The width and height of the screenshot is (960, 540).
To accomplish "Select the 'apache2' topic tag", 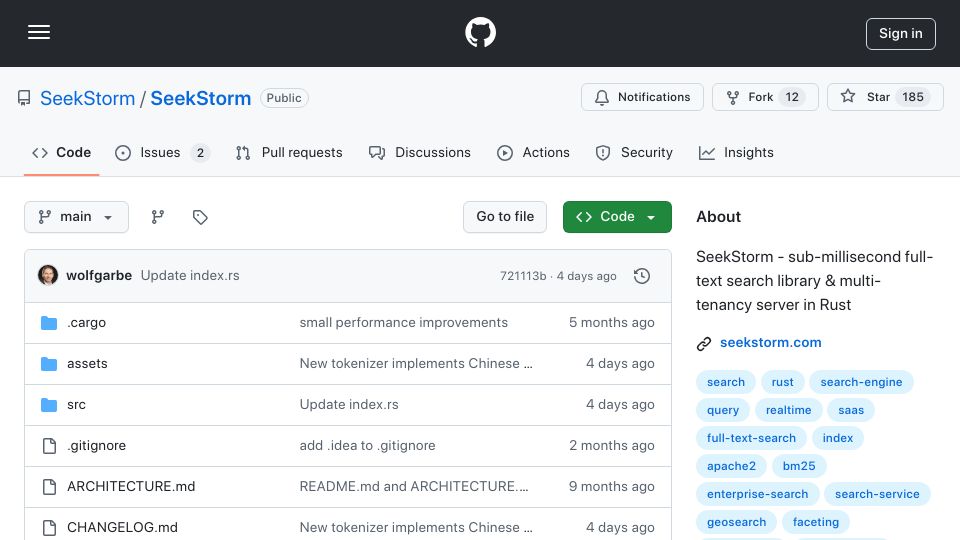I will [731, 467].
